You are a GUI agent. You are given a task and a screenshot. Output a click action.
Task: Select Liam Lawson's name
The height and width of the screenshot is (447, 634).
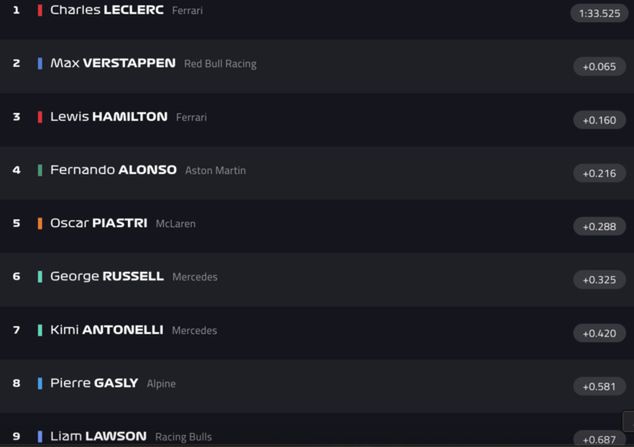pyautogui.click(x=98, y=436)
